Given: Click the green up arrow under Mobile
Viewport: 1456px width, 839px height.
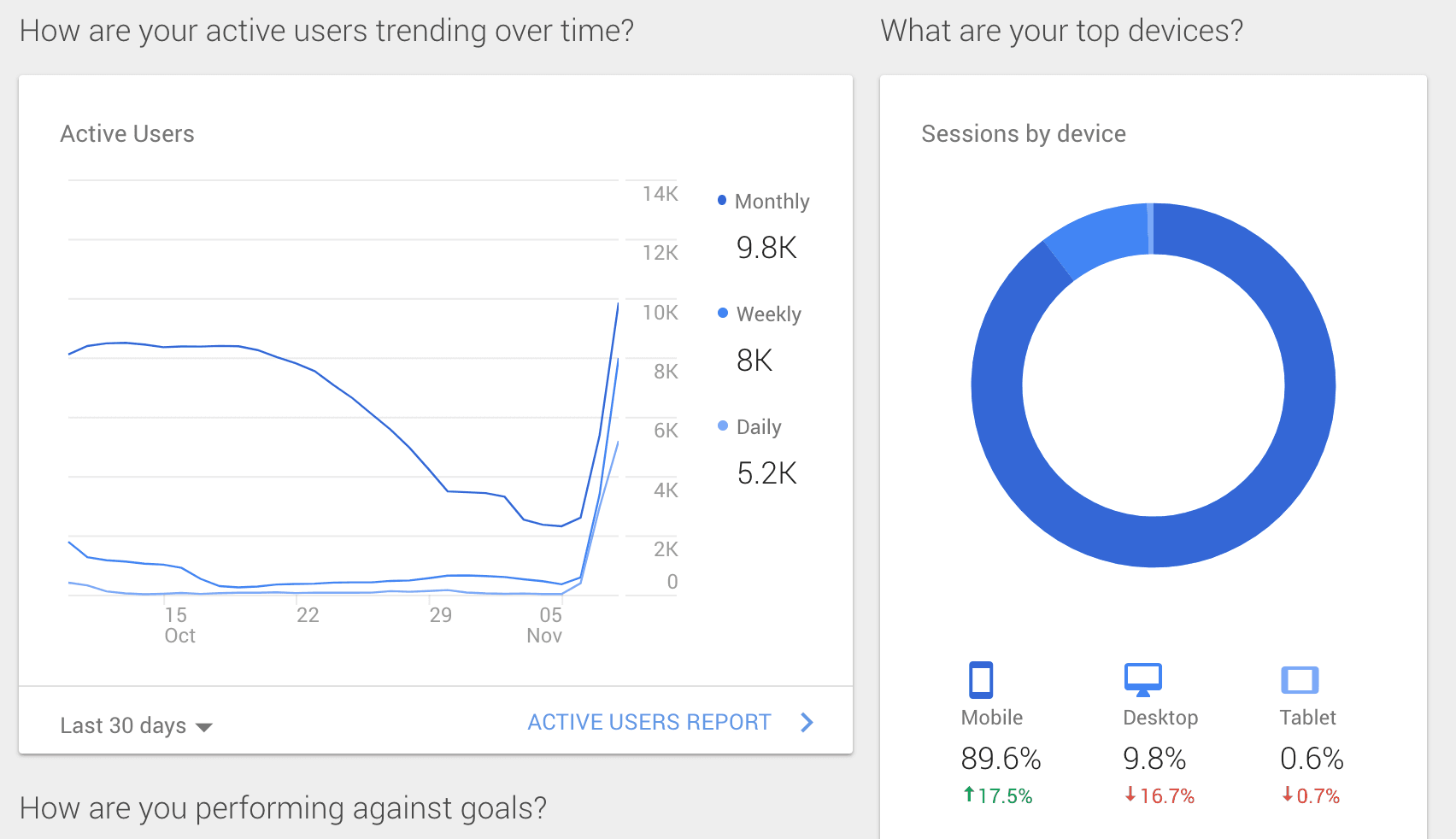Looking at the screenshot, I should pos(969,795).
